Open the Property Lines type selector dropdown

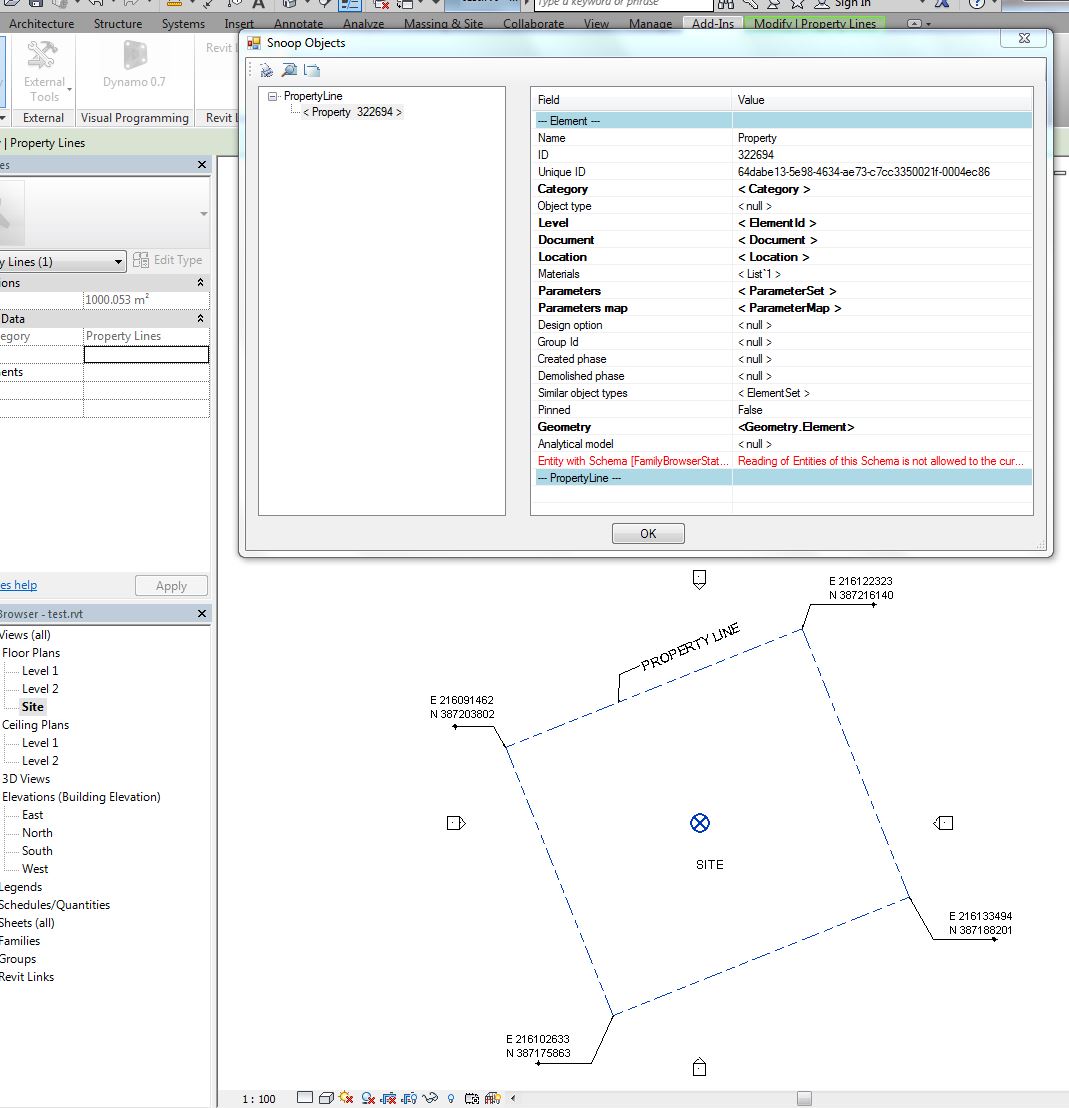62,261
